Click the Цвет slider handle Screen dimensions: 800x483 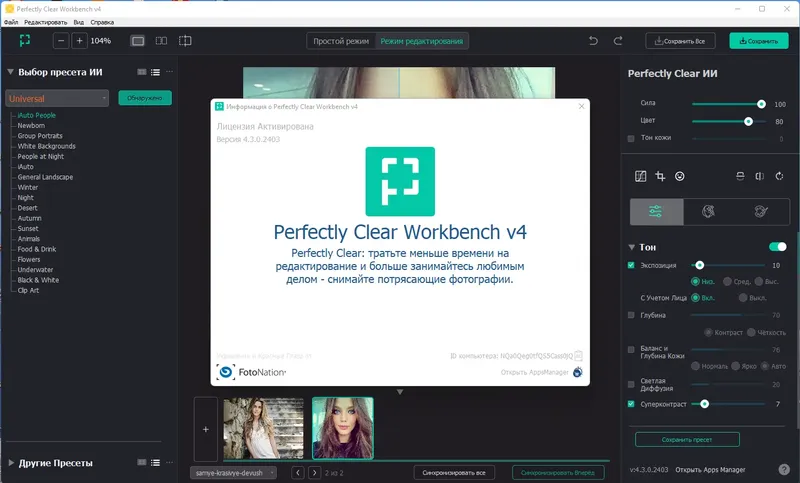pos(748,121)
